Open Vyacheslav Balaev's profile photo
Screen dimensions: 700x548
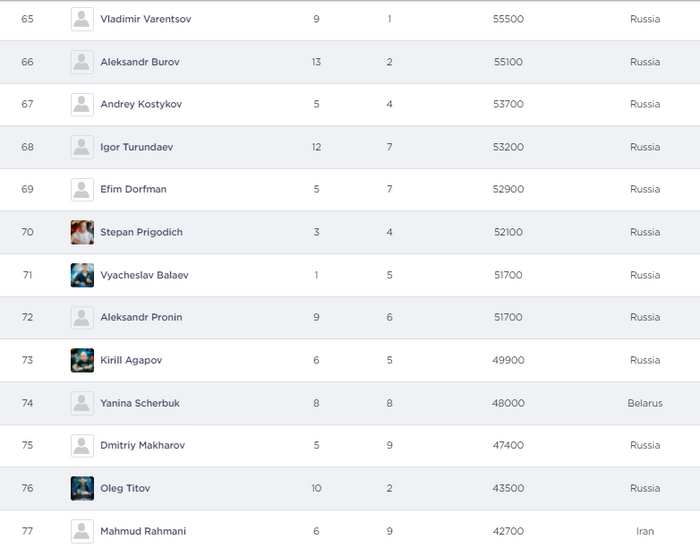pyautogui.click(x=82, y=275)
